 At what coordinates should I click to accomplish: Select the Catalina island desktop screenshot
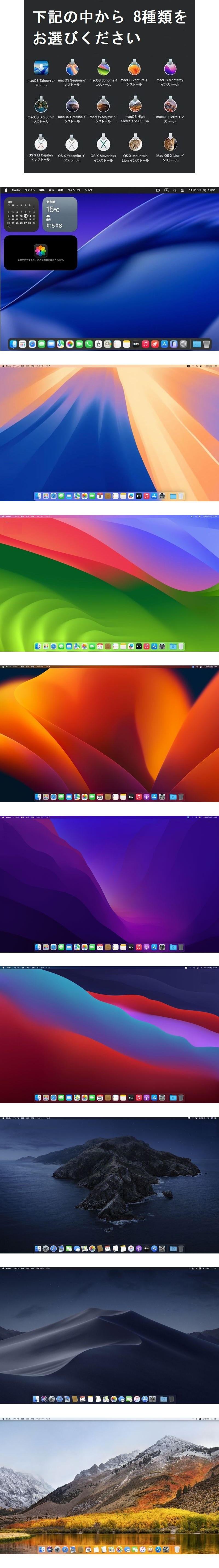(x=109, y=1185)
